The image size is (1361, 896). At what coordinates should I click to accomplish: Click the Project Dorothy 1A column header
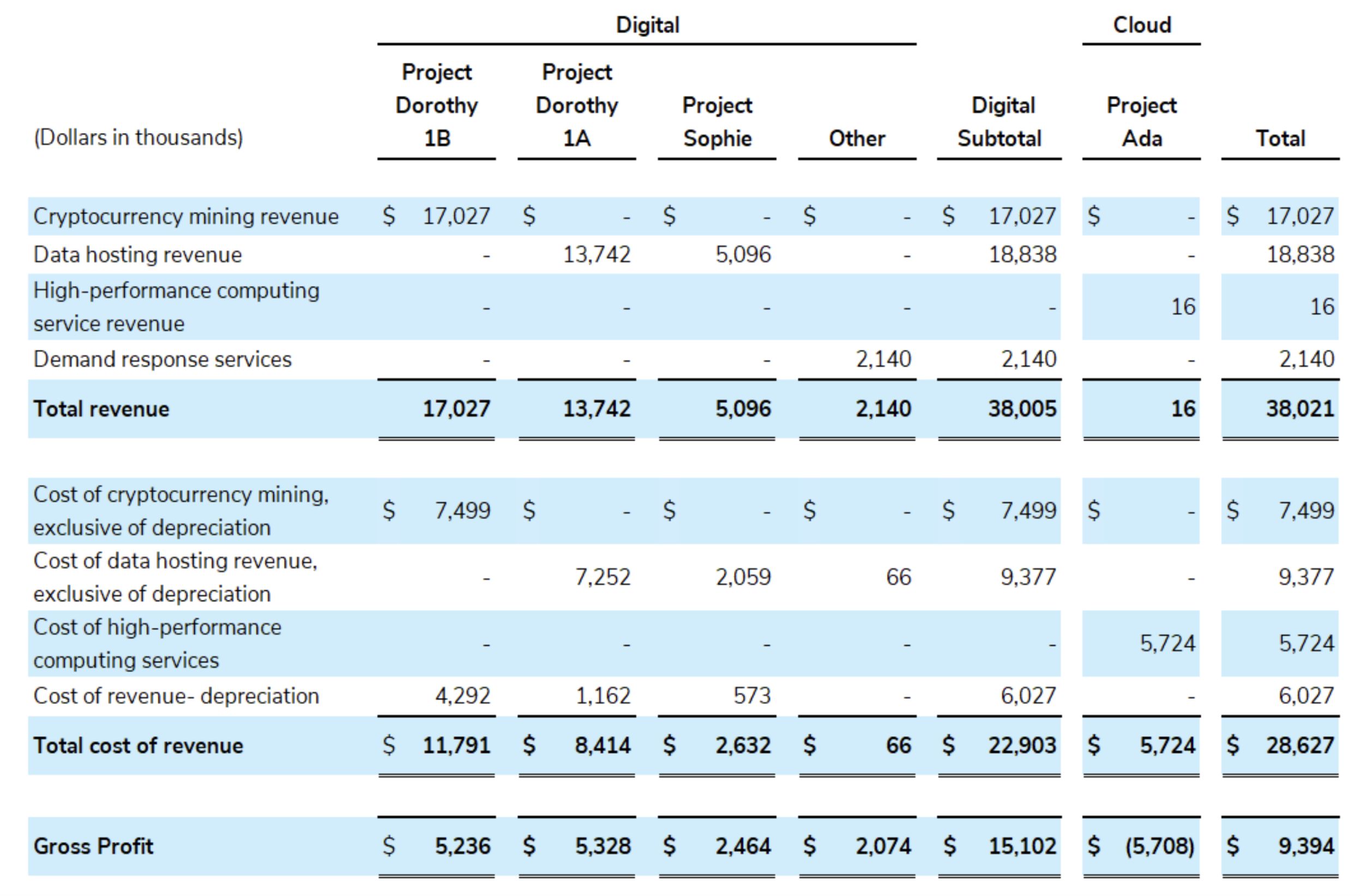(576, 105)
